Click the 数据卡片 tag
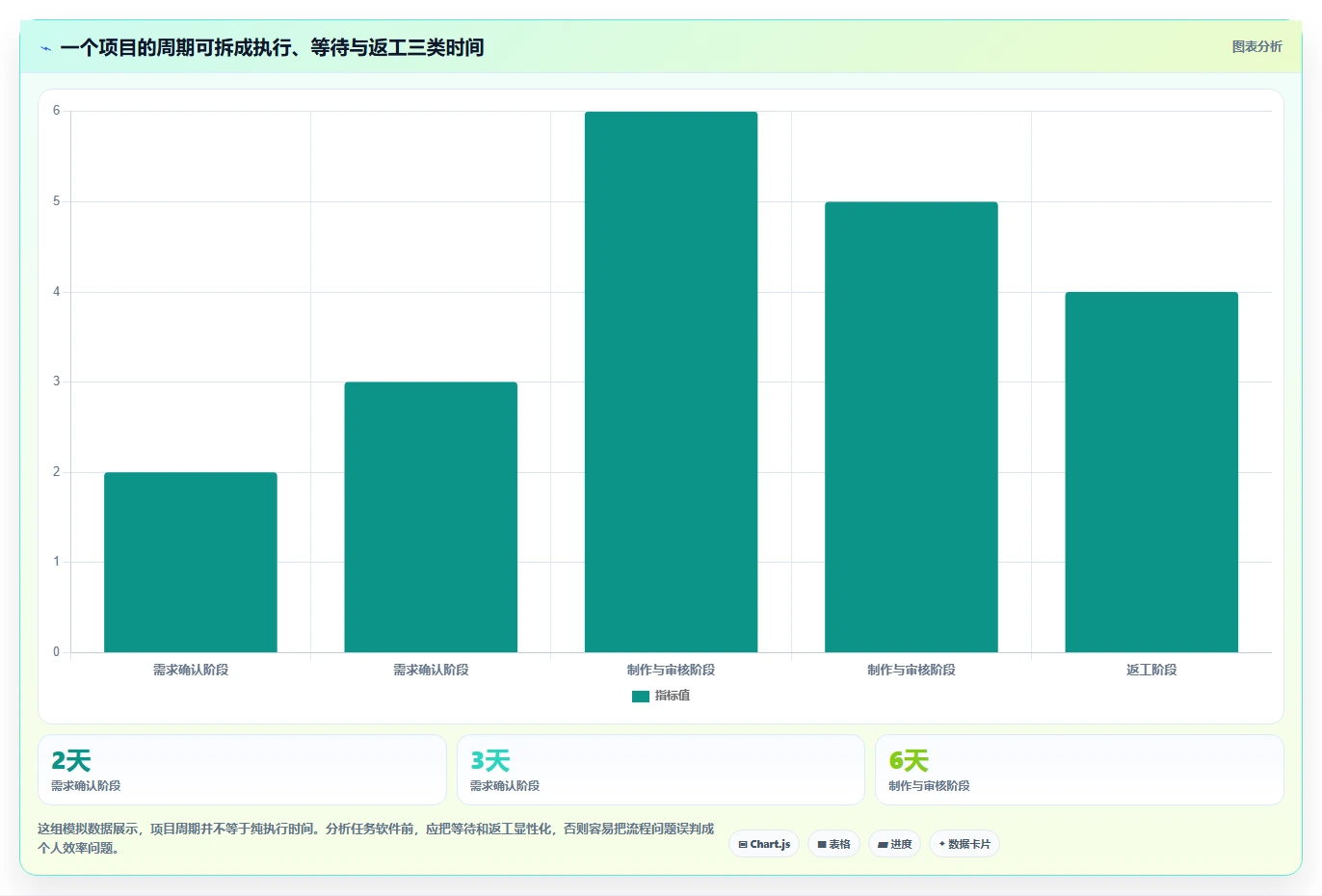 (x=965, y=844)
